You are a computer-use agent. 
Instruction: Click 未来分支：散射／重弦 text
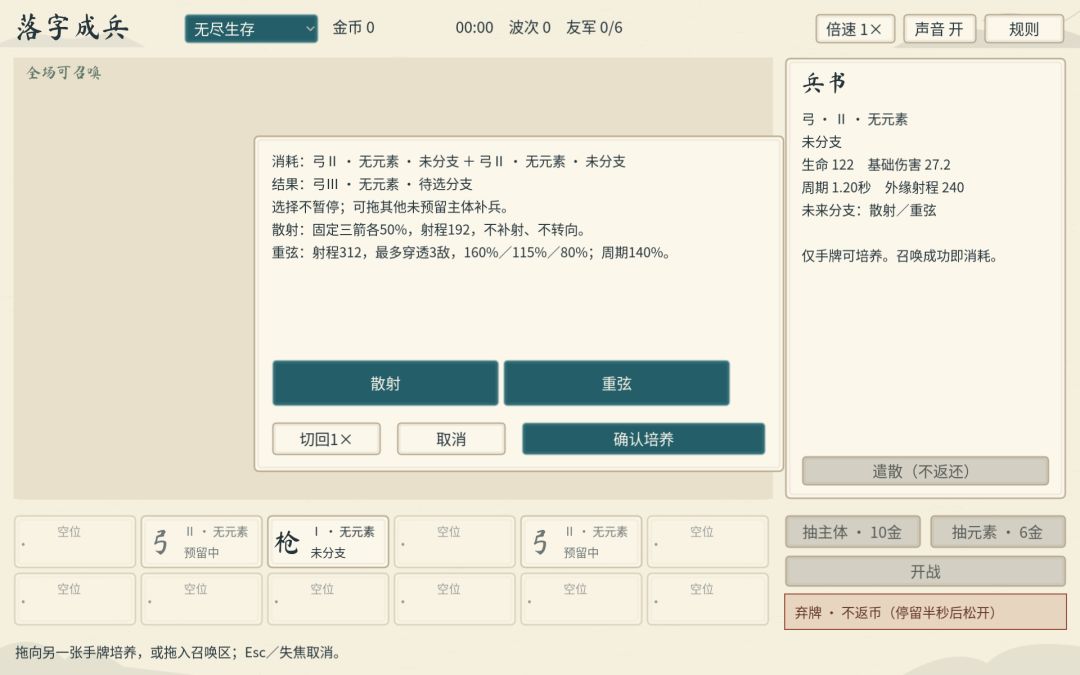point(869,210)
